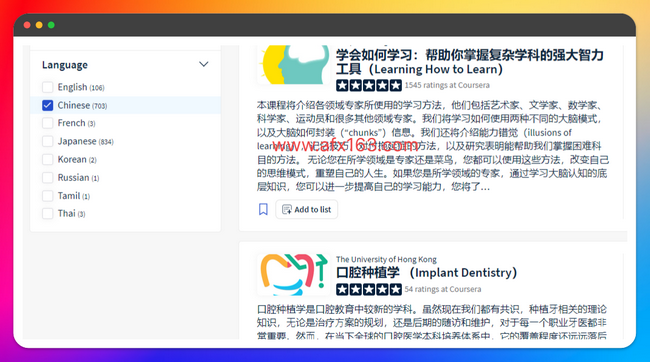
Task: Check the English language filter
Action: [47, 87]
